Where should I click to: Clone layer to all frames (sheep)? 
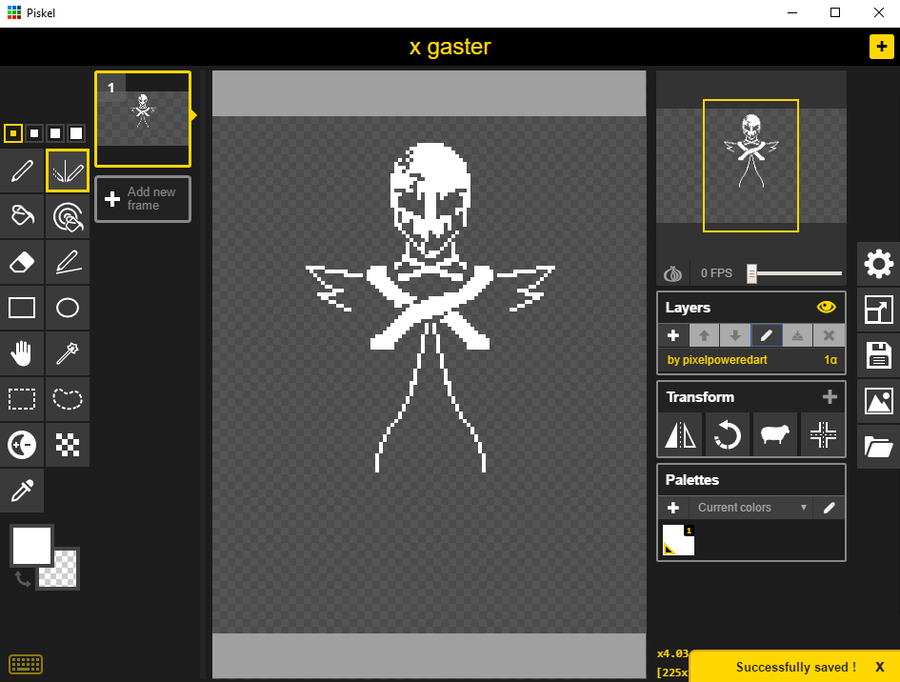(775, 435)
